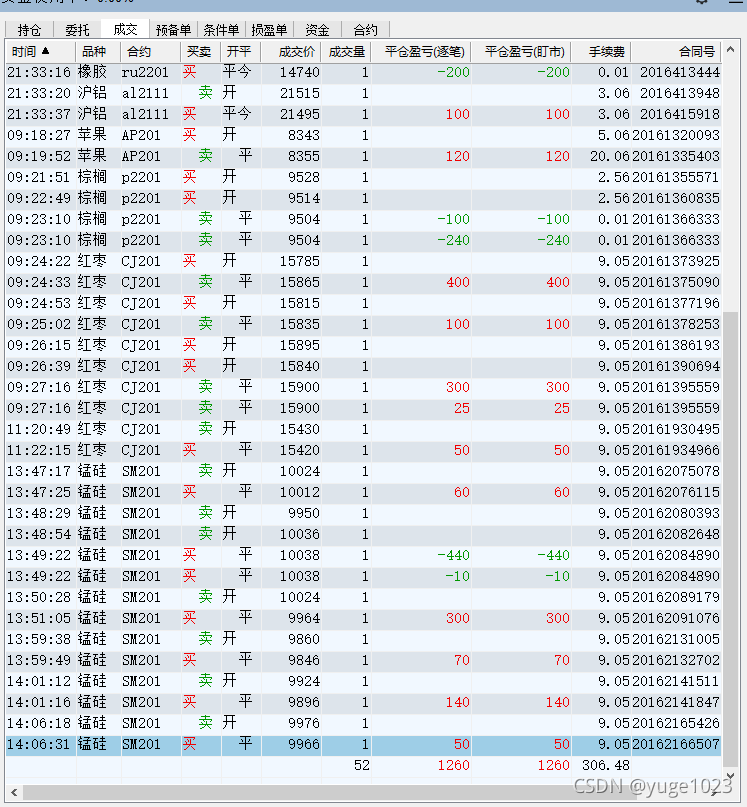Select the 21:33:16 time cell

click(39, 72)
